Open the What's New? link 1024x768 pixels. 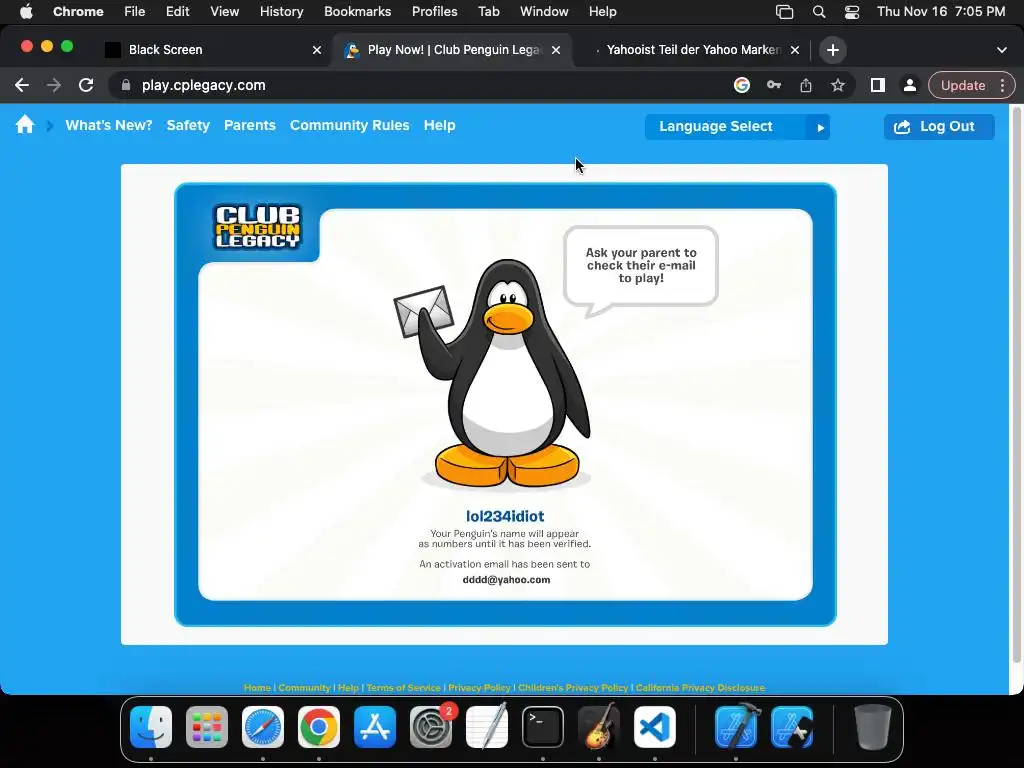[108, 125]
